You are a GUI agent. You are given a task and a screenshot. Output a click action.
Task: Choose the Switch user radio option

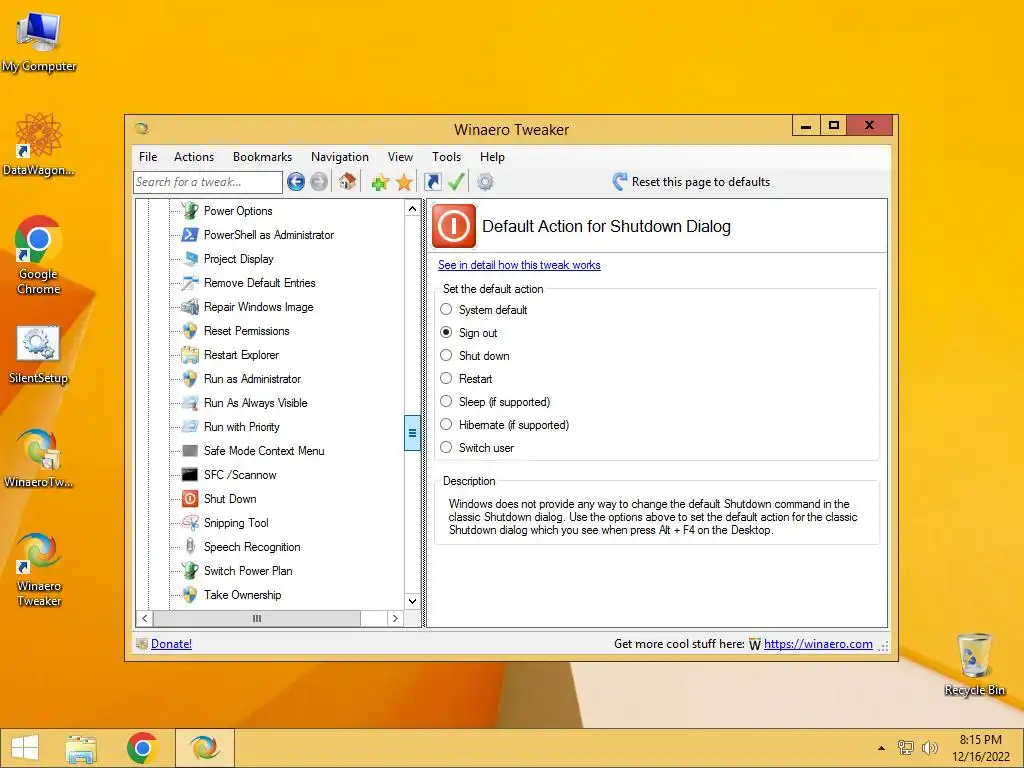point(446,447)
